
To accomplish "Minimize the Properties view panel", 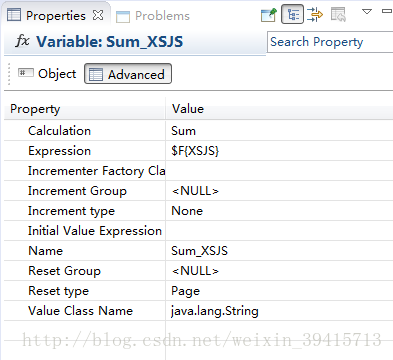I will [x=387, y=11].
